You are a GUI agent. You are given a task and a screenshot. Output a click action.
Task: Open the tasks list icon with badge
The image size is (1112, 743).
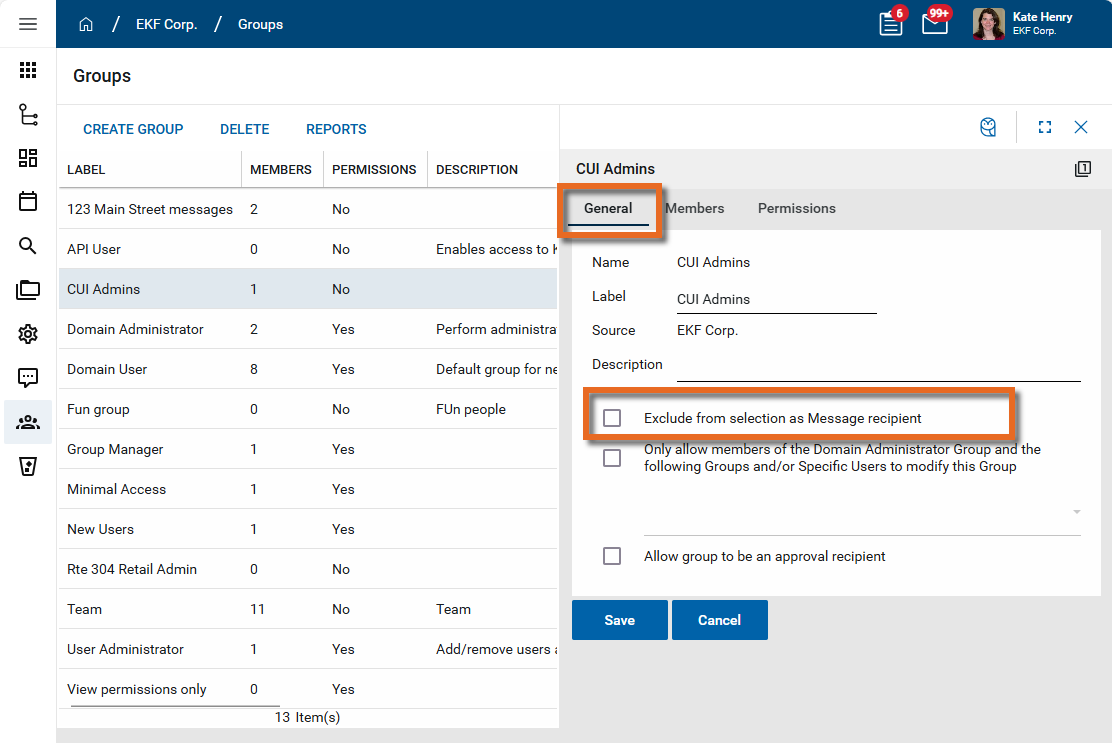pyautogui.click(x=890, y=24)
